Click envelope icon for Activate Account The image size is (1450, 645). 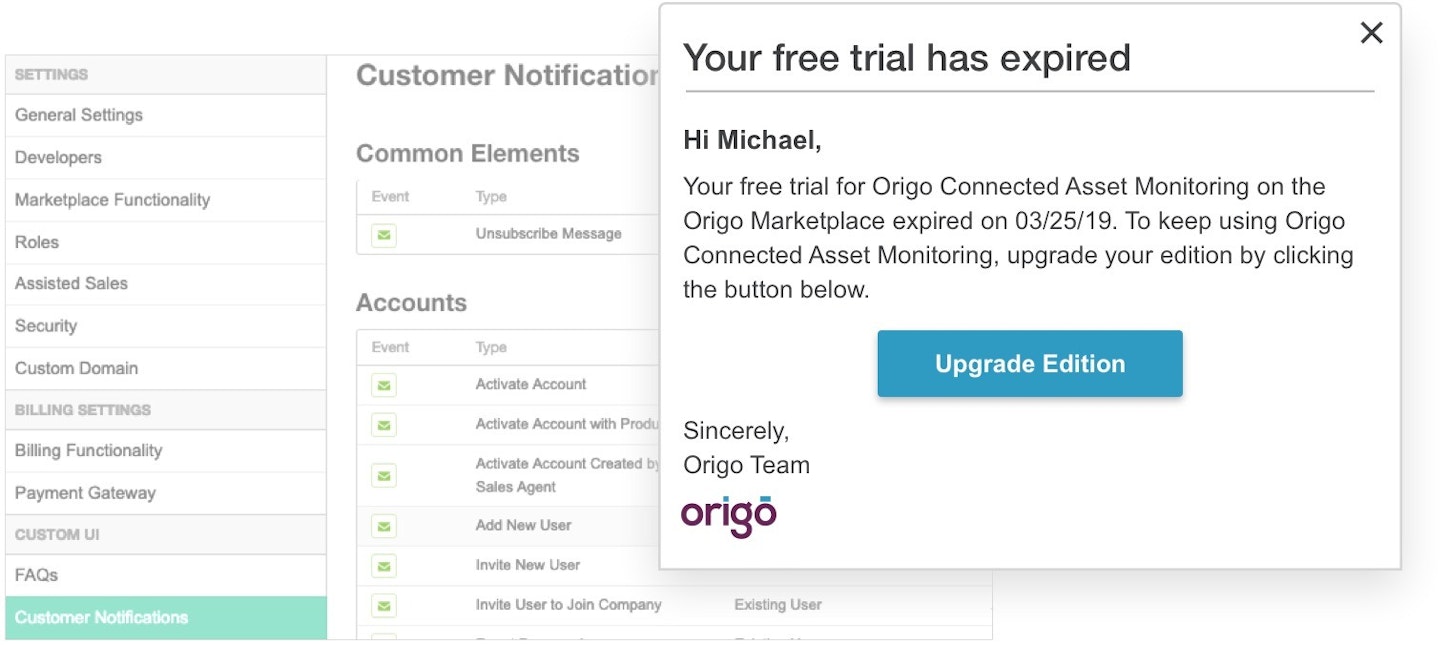pyautogui.click(x=384, y=385)
